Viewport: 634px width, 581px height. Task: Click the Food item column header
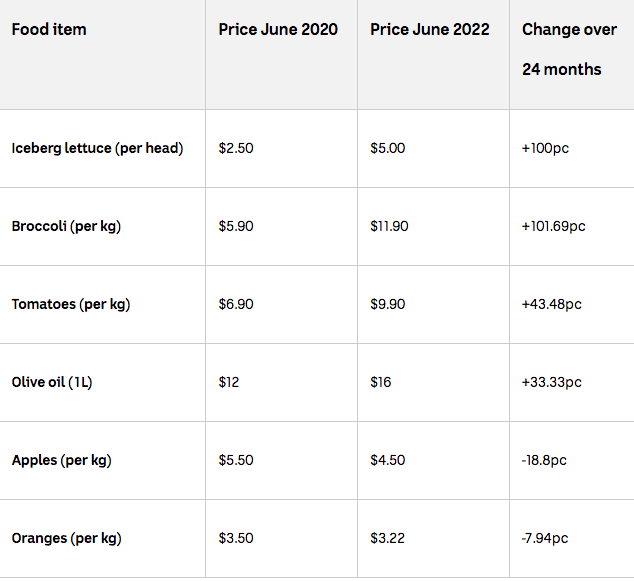pyautogui.click(x=49, y=30)
